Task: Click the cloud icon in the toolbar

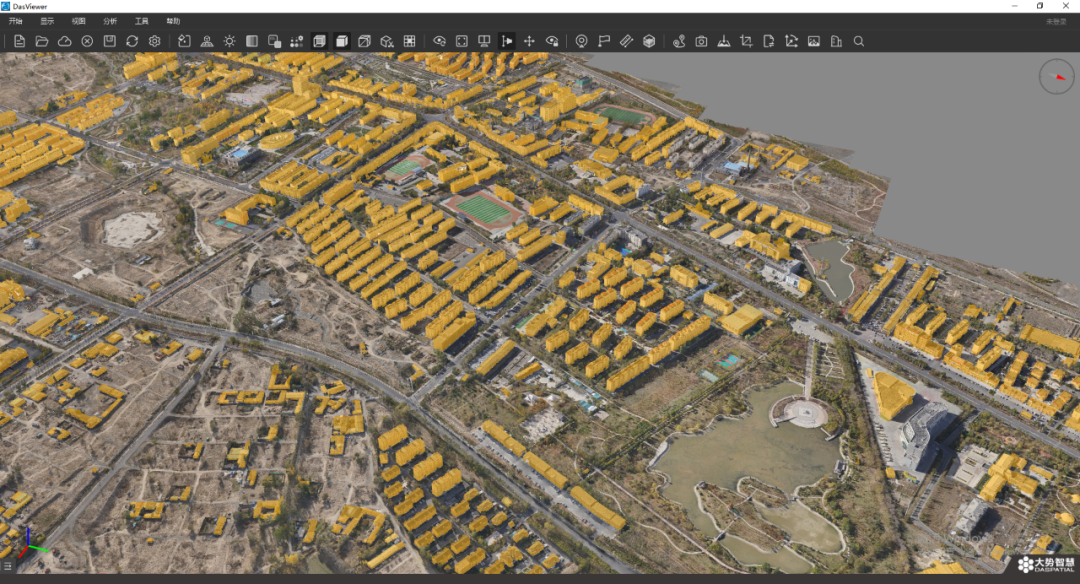Action: [x=64, y=41]
